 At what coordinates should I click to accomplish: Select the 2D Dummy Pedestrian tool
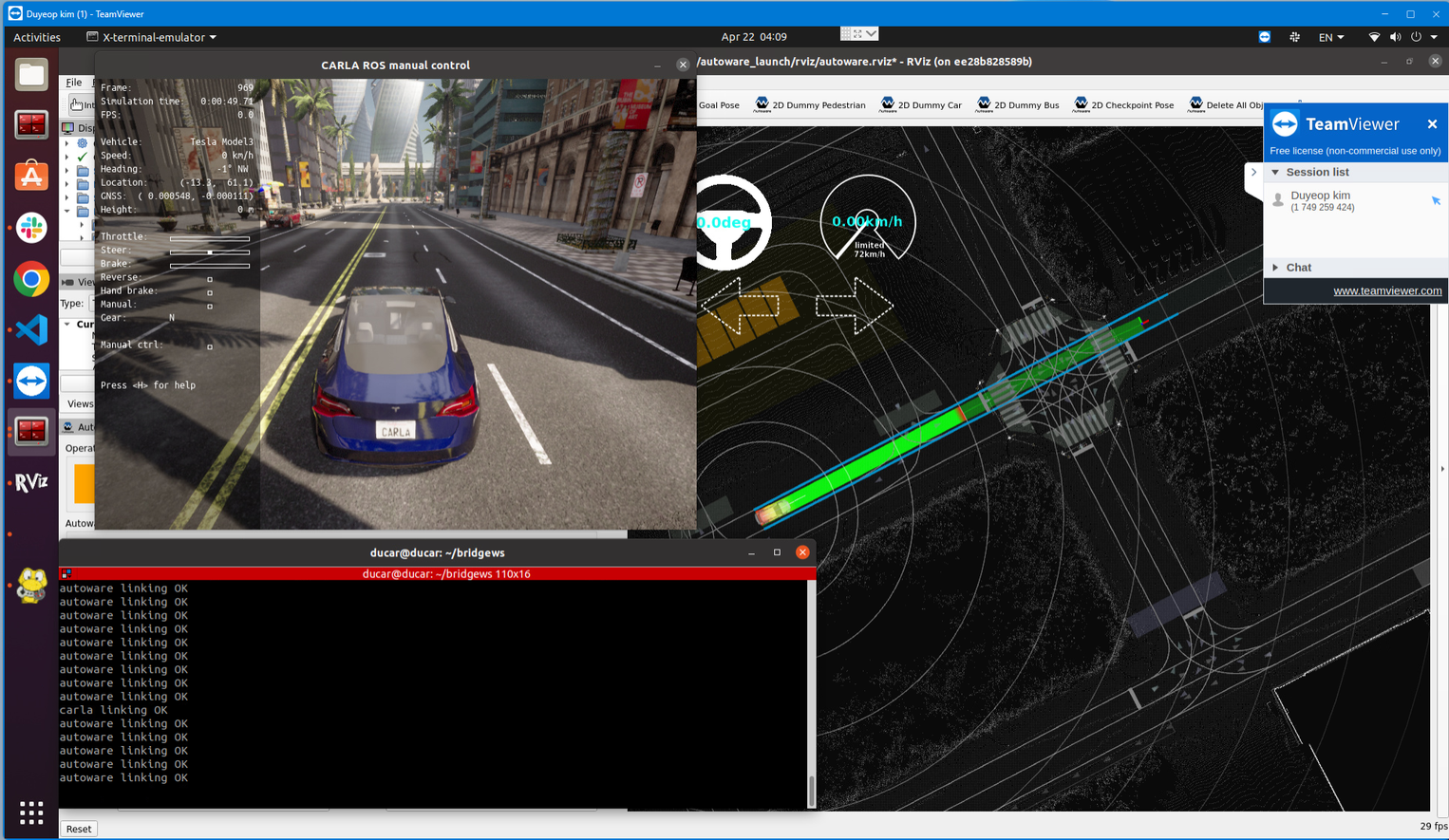[810, 104]
